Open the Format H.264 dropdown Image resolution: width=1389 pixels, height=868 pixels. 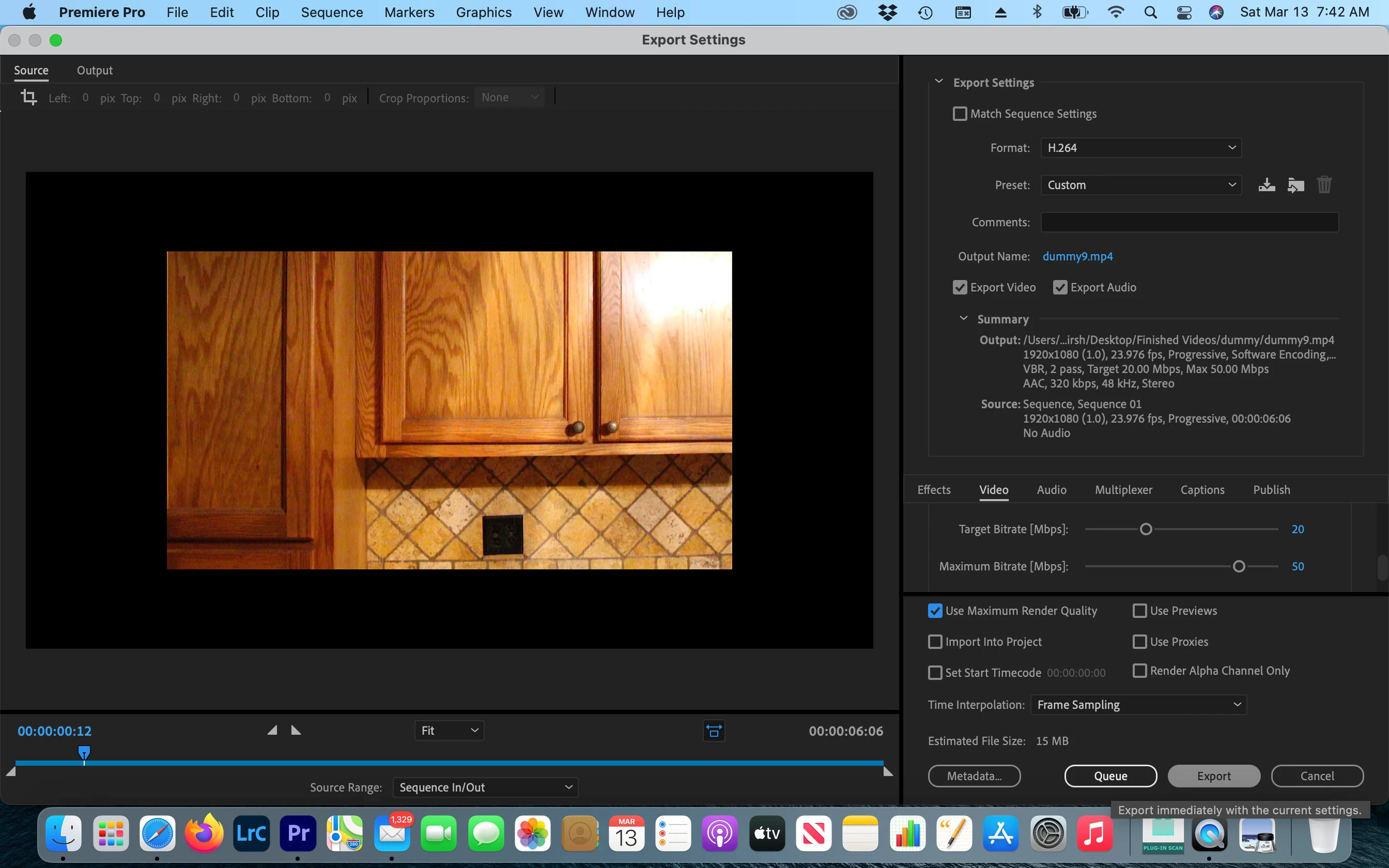[1140, 148]
